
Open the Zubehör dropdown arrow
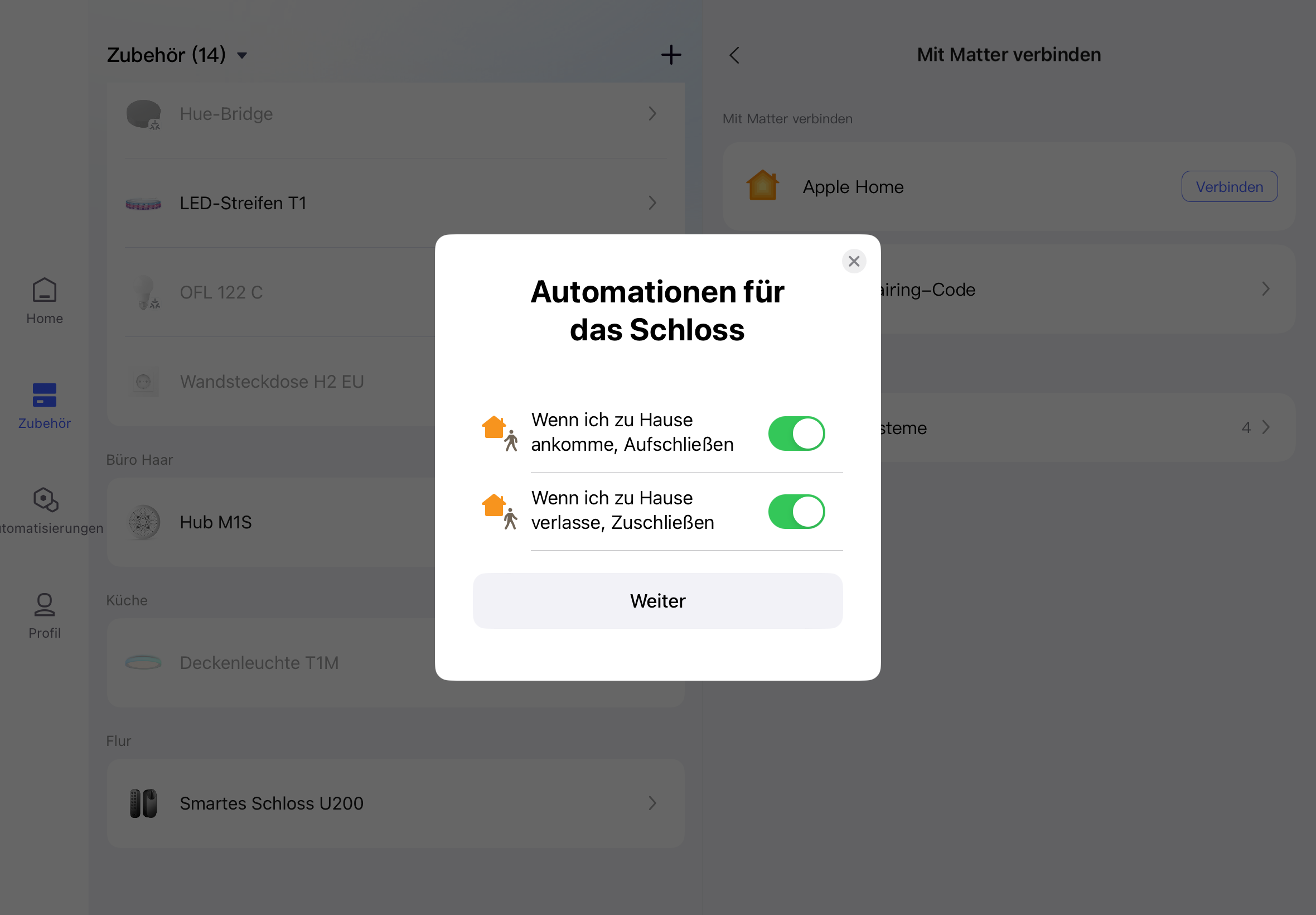243,56
